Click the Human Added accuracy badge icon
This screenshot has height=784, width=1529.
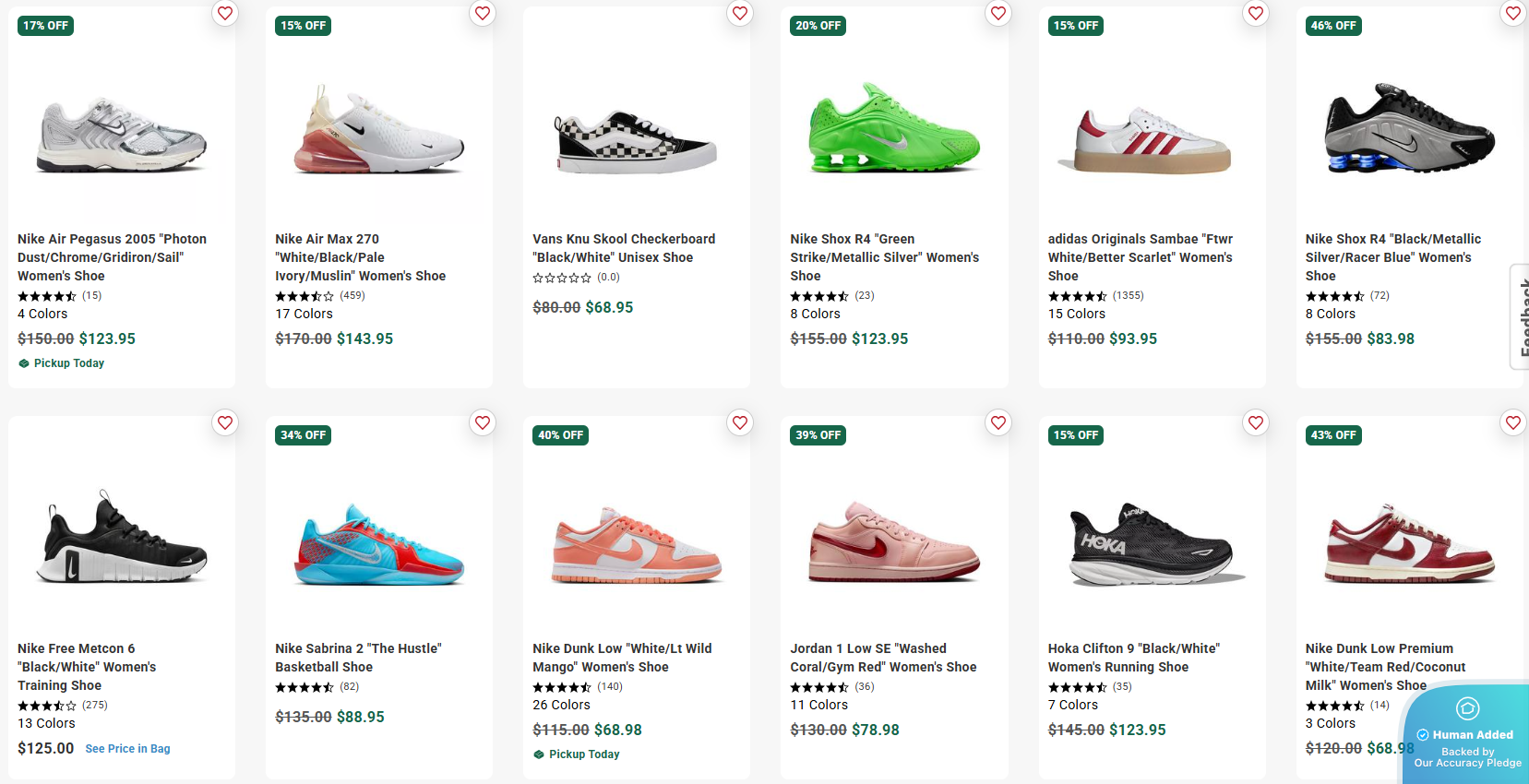click(1467, 708)
